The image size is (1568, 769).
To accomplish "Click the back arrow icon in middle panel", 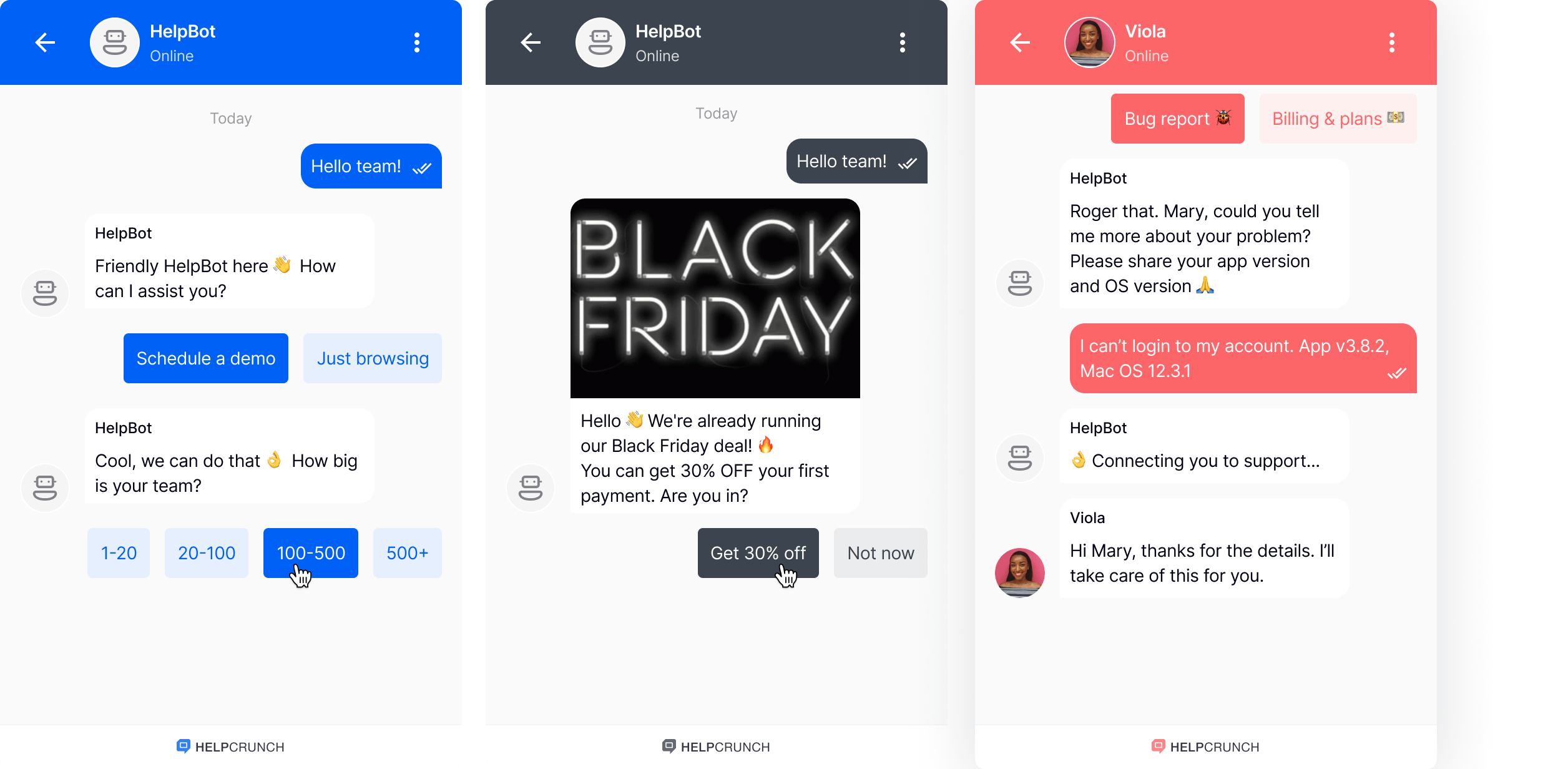I will coord(531,42).
